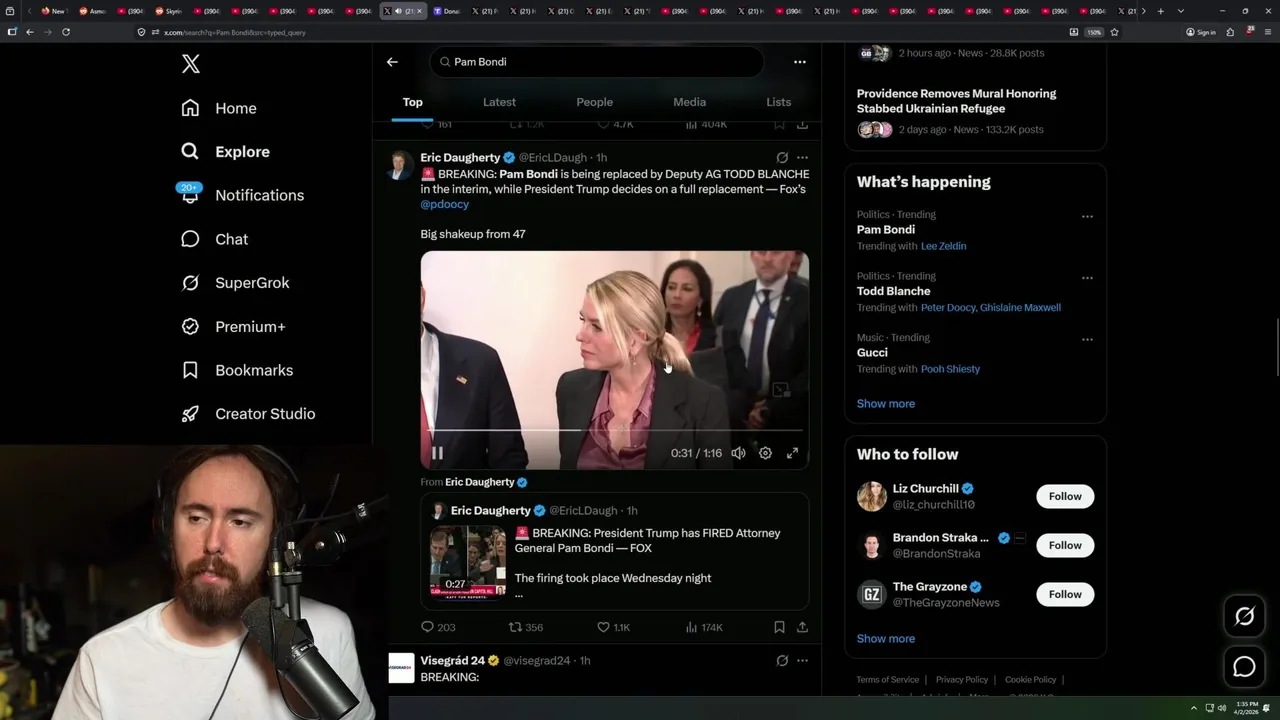The height and width of the screenshot is (720, 1280).
Task: Open Visegrád 24 profile name
Action: click(452, 661)
